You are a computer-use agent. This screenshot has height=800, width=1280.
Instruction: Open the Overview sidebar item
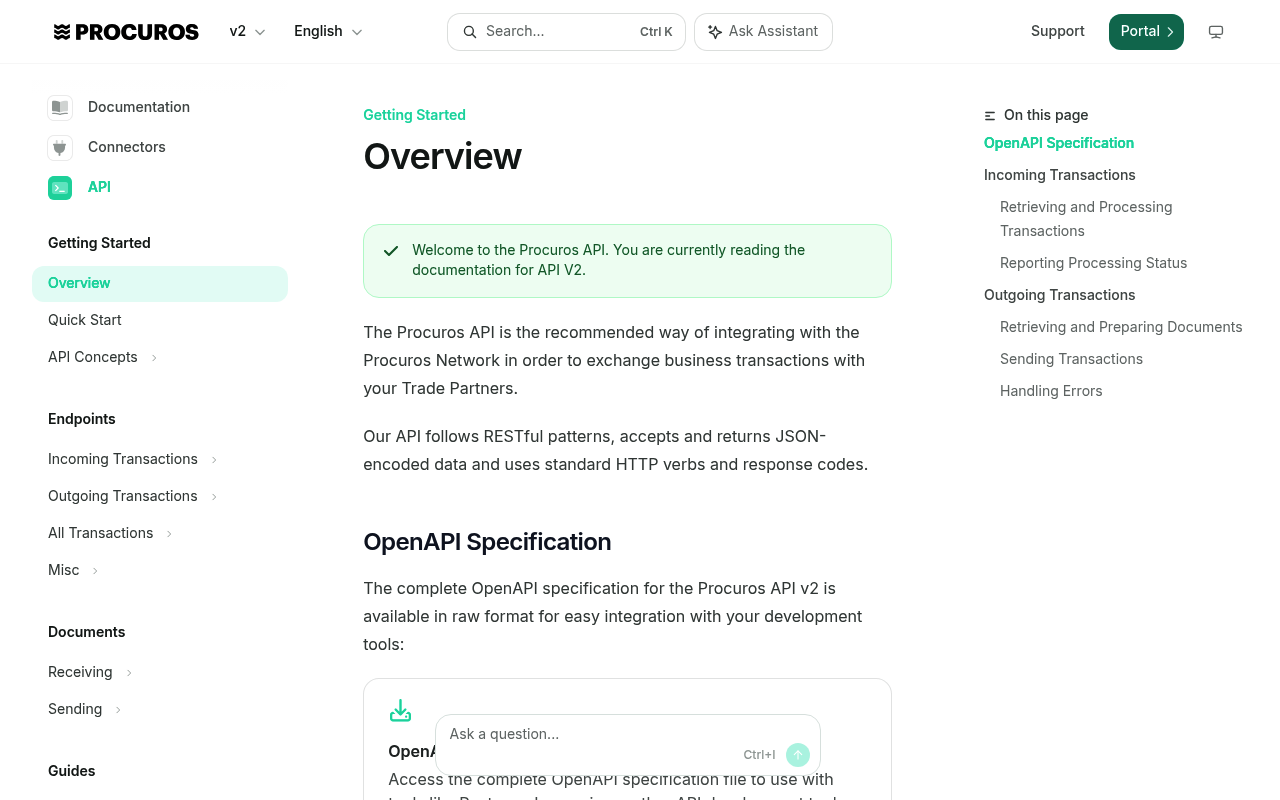[160, 283]
